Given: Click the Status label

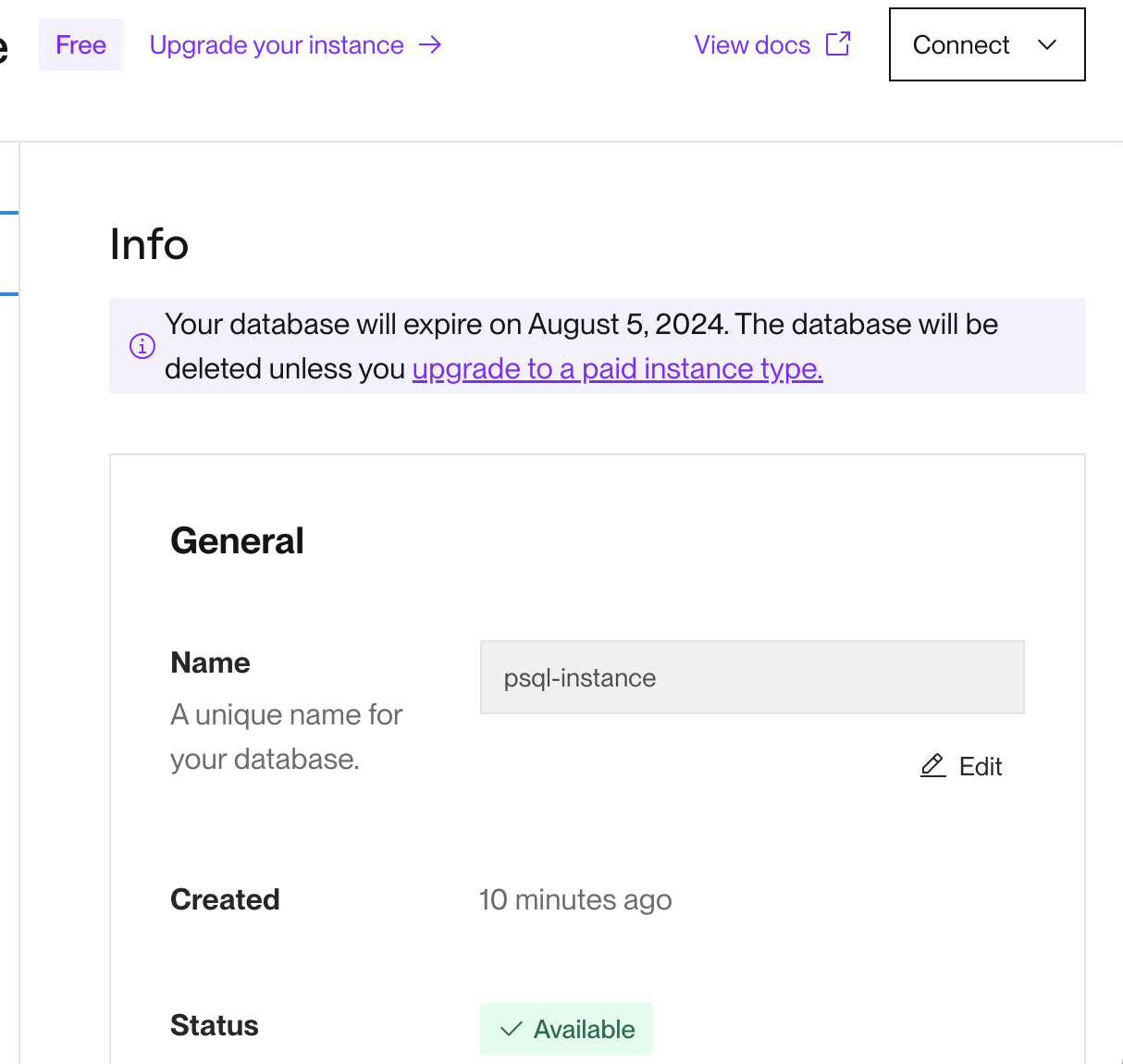Looking at the screenshot, I should tap(215, 1025).
